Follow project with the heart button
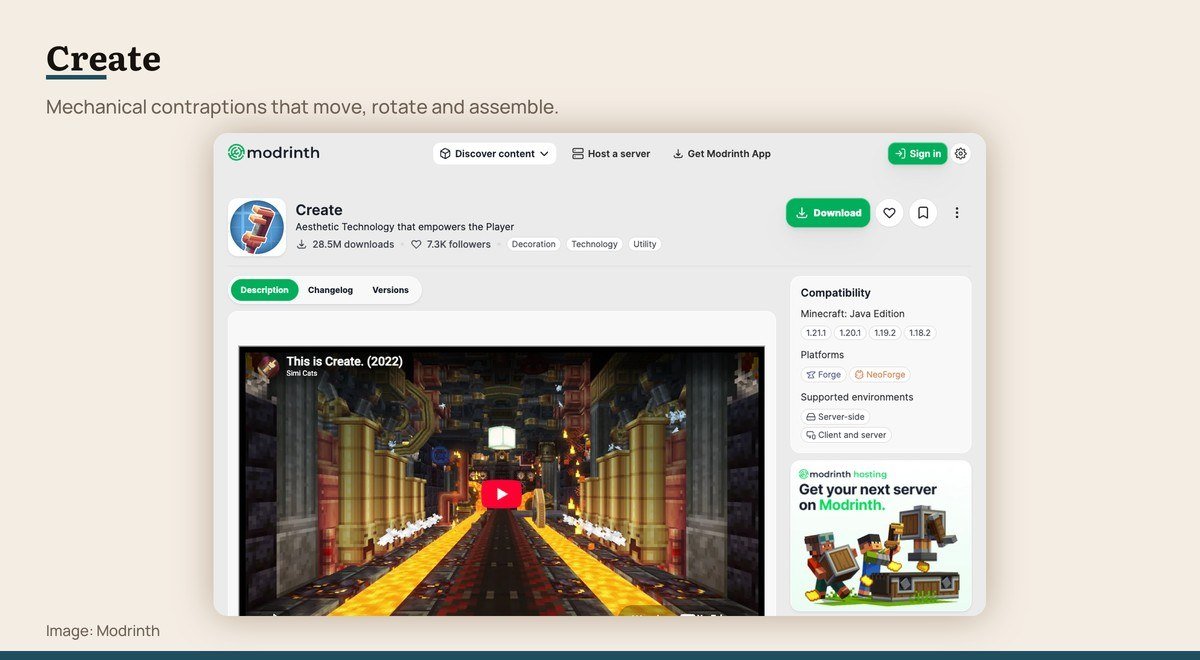The width and height of the screenshot is (1200, 660). tap(889, 213)
